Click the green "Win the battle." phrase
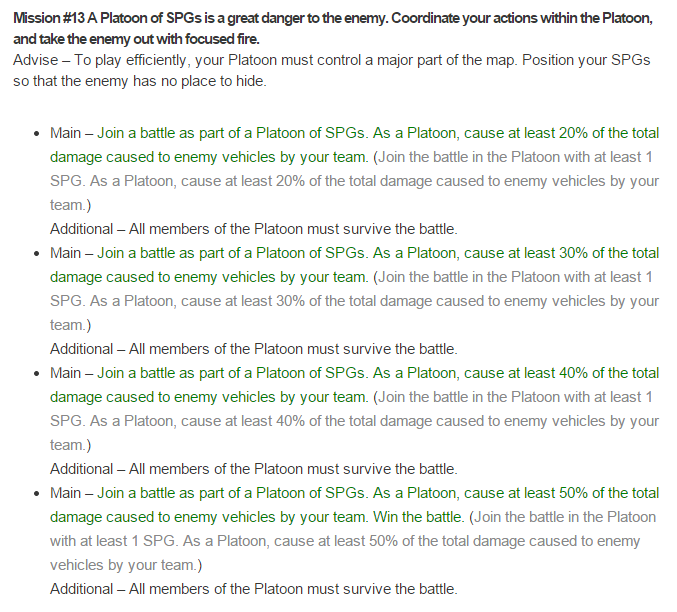 click(x=418, y=517)
